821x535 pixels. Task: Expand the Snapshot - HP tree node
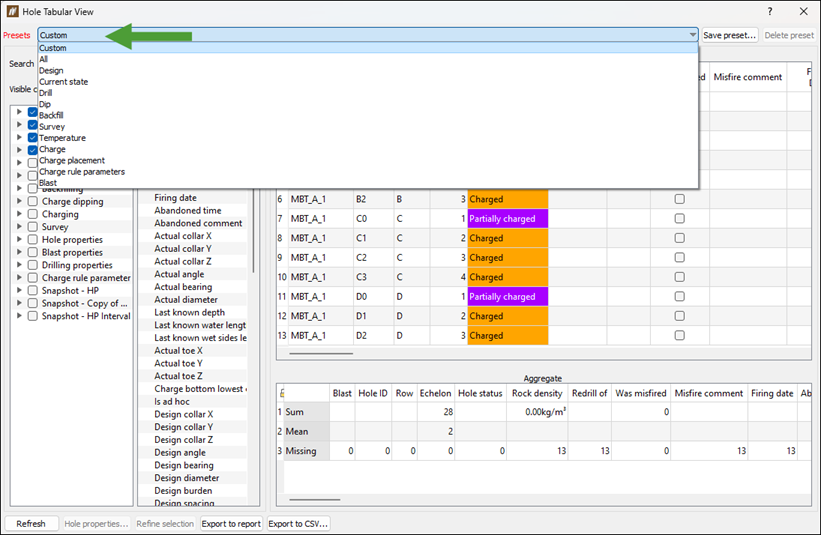point(19,291)
